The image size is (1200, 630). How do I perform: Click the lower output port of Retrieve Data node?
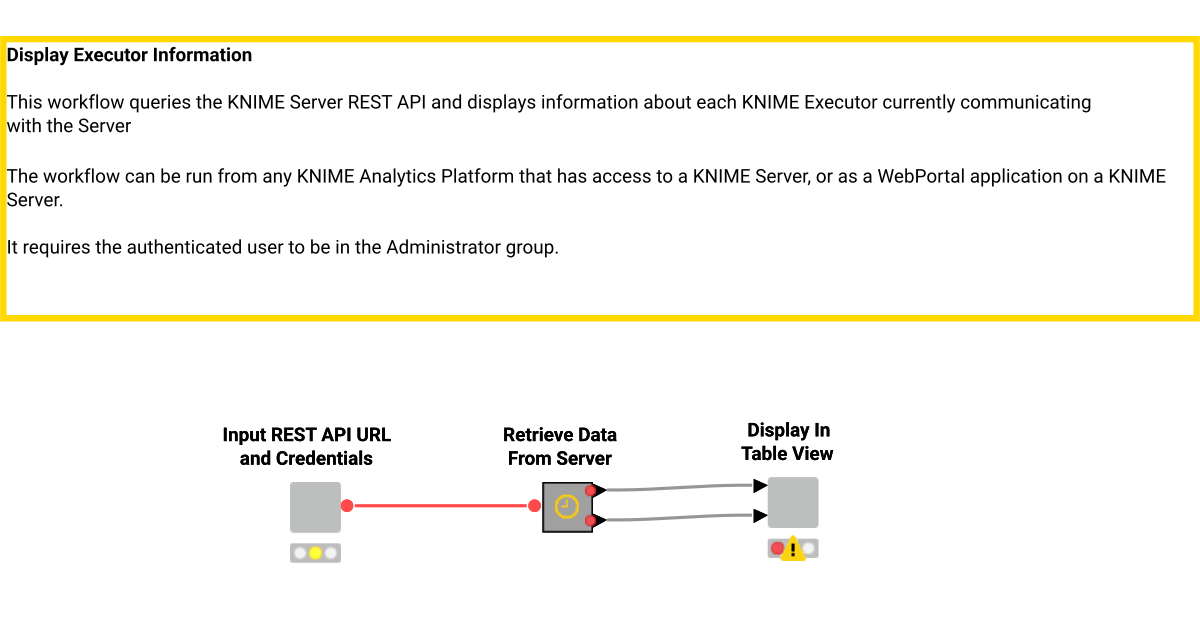click(x=590, y=519)
